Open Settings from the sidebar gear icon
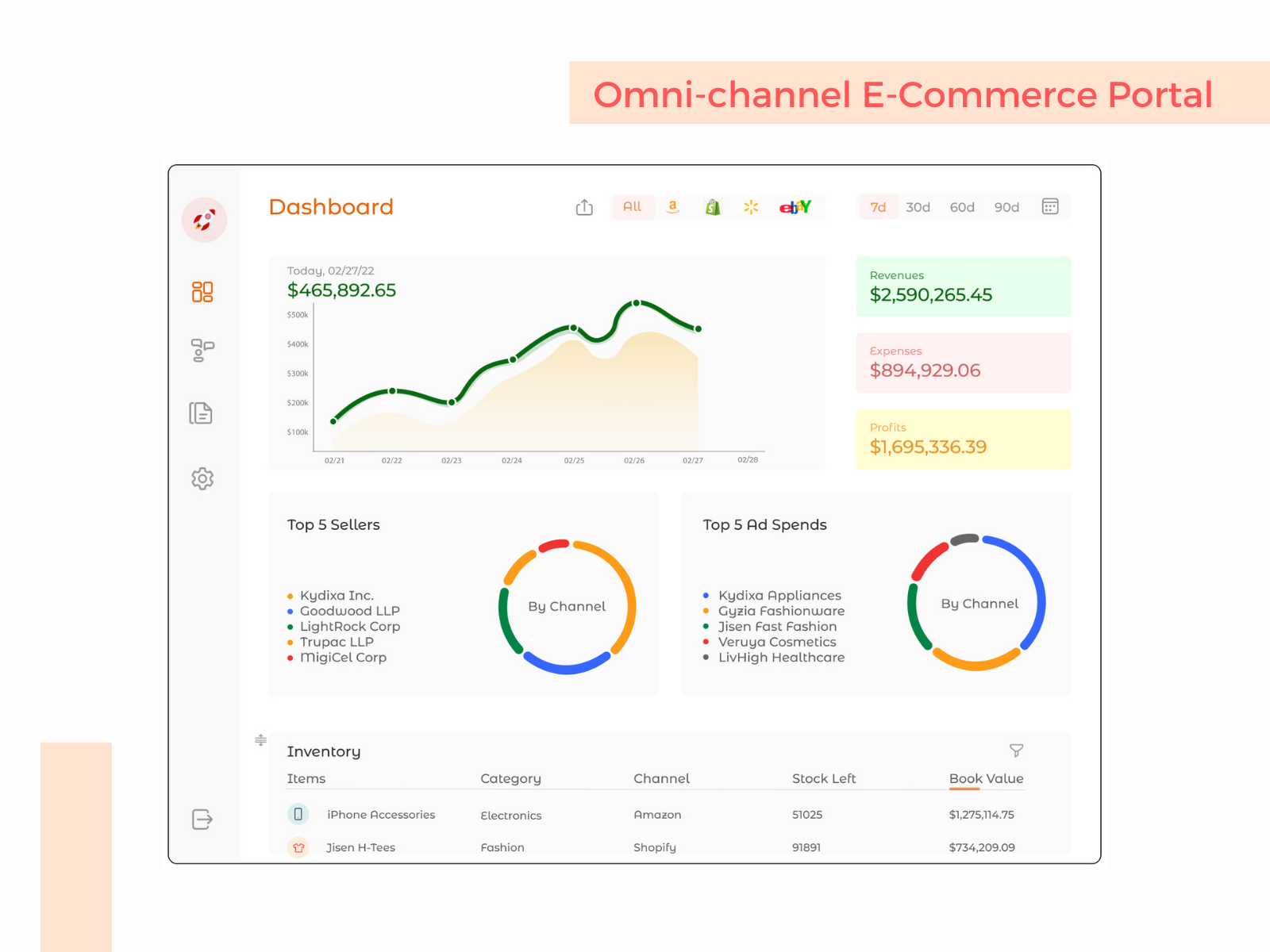Viewport: 1270px width, 952px height. pos(202,478)
